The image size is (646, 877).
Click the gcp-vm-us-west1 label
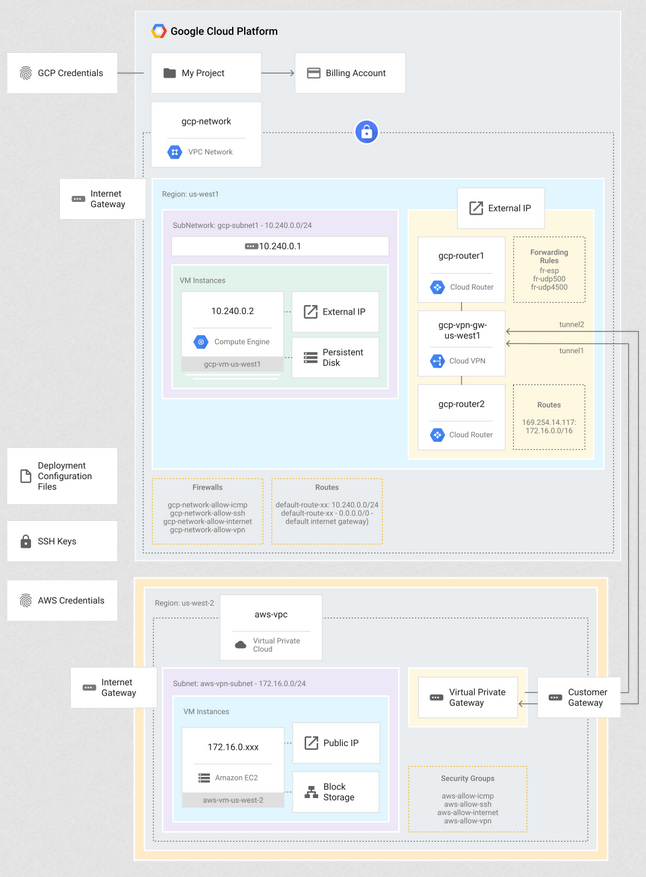click(x=232, y=364)
